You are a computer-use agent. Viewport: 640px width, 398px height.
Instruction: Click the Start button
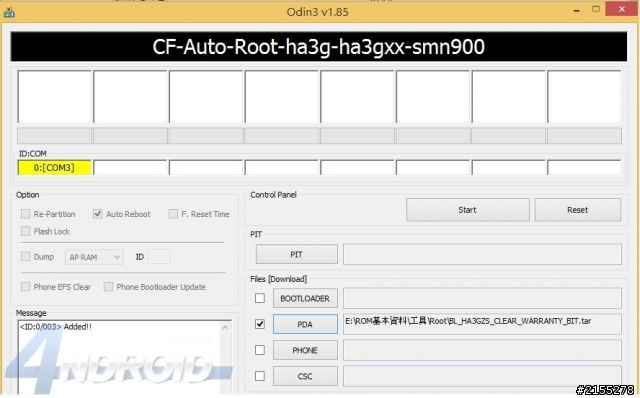(468, 210)
